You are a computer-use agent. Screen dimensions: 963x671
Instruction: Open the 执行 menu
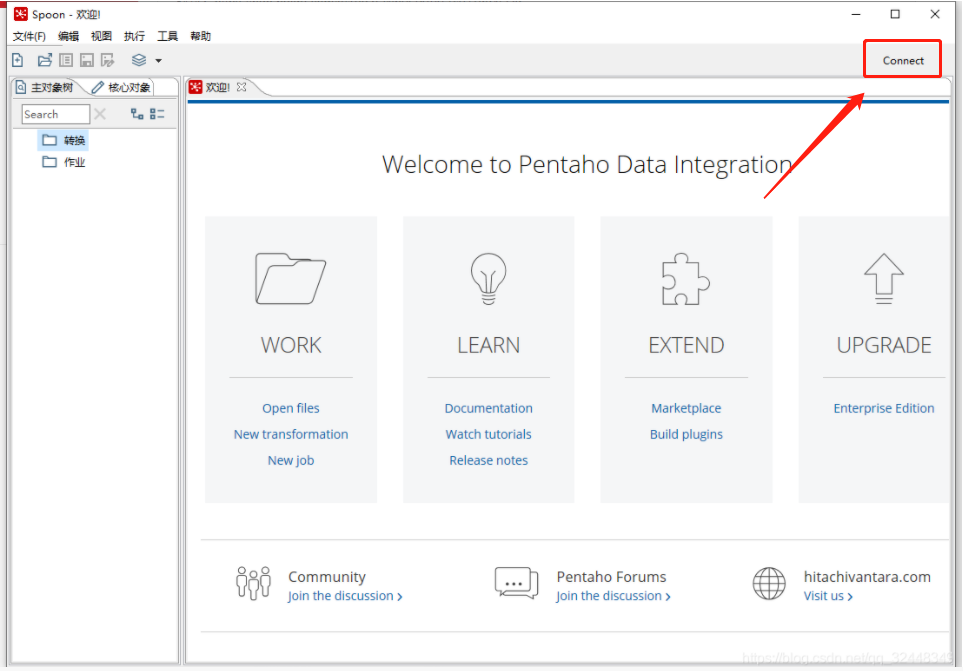pyautogui.click(x=135, y=36)
